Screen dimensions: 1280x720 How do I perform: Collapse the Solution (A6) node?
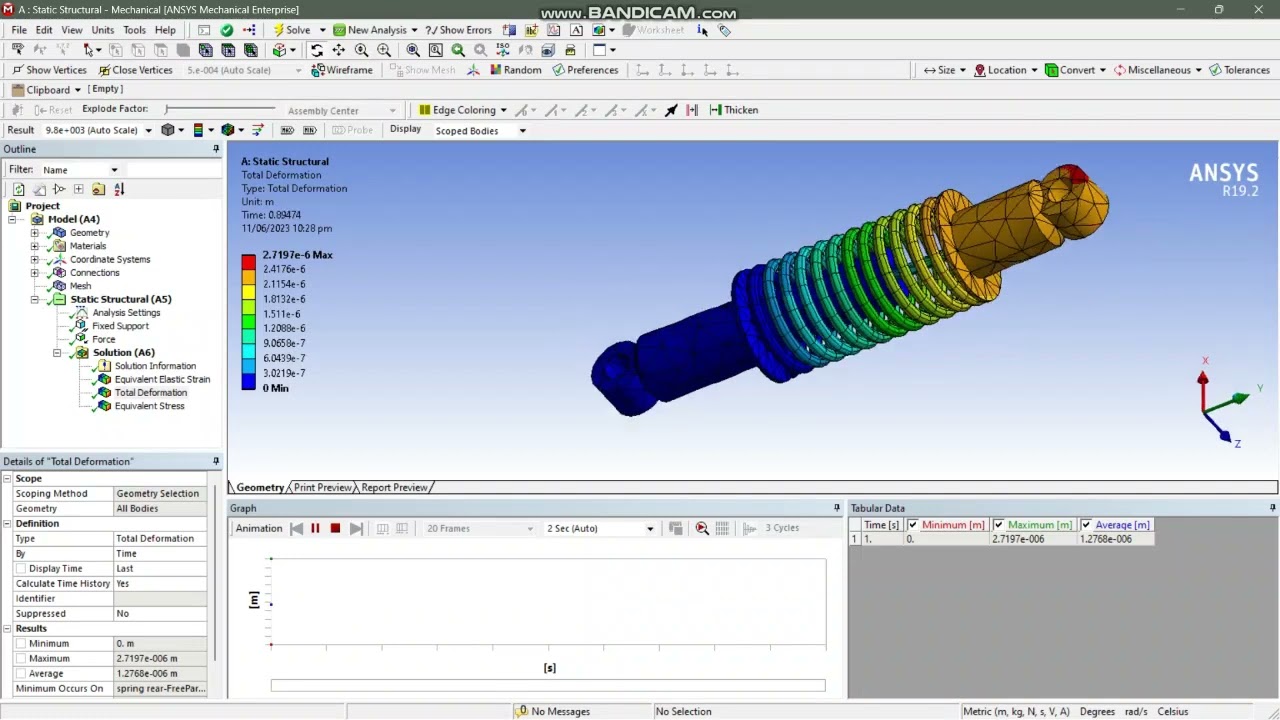click(x=57, y=353)
